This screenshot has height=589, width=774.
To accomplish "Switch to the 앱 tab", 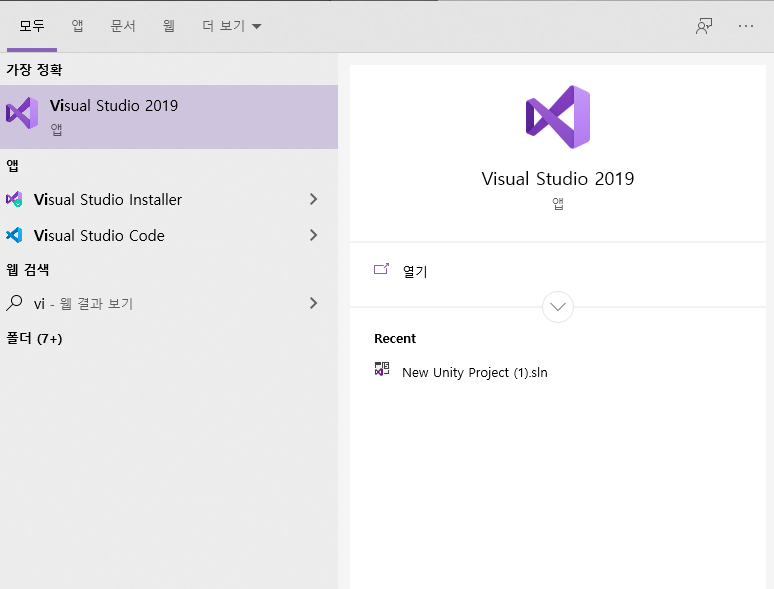I will [x=77, y=26].
